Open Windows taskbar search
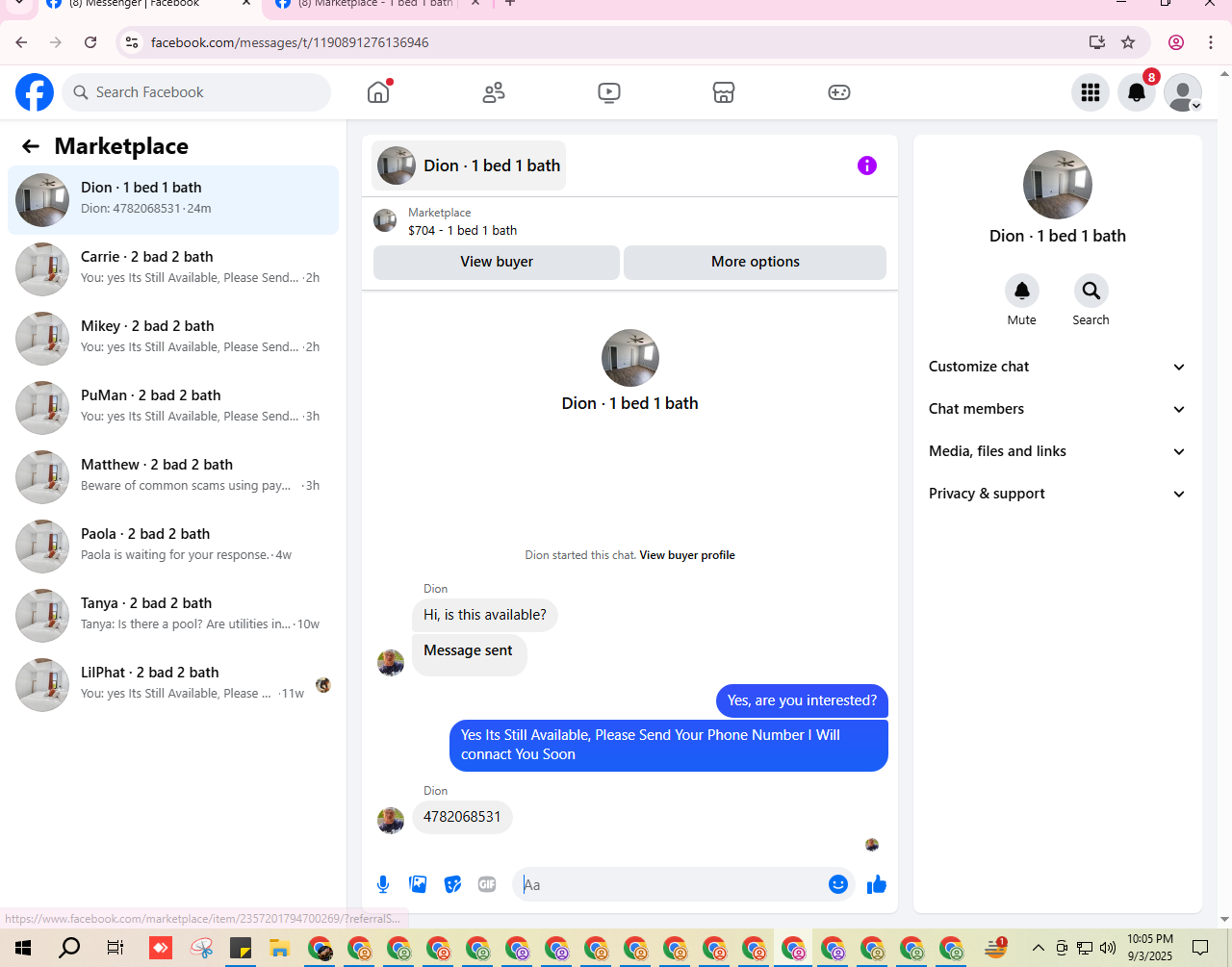 tap(69, 948)
